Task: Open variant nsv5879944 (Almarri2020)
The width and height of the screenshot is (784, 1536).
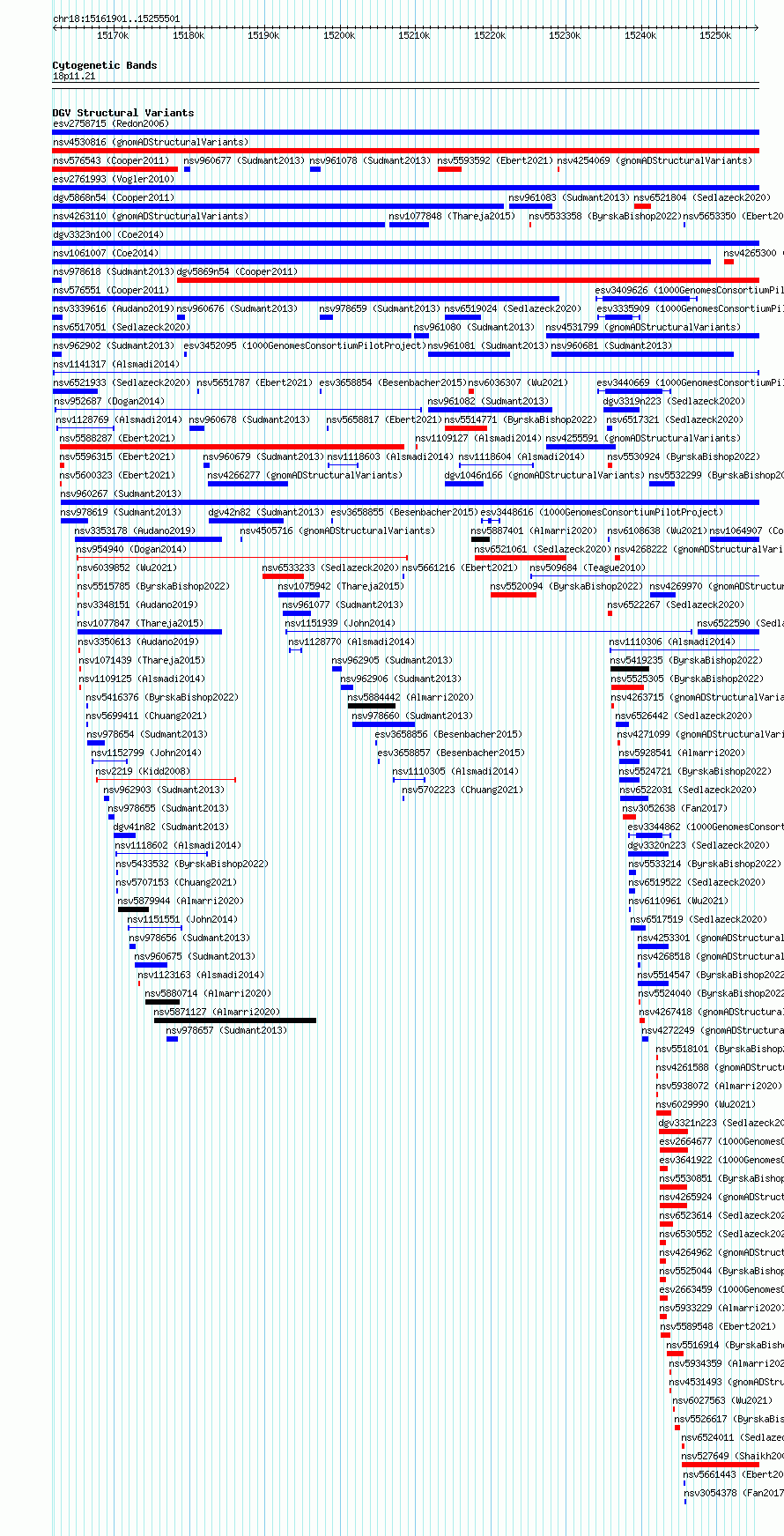Action: tap(181, 901)
